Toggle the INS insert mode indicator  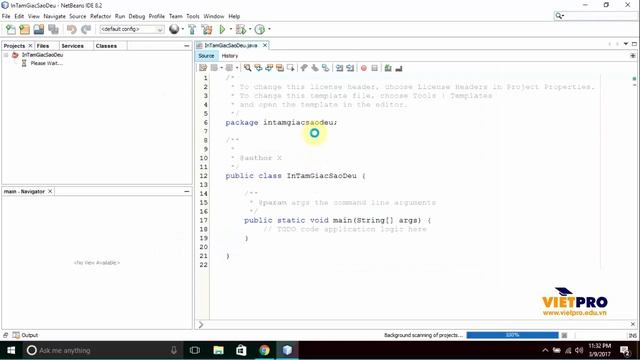point(632,336)
